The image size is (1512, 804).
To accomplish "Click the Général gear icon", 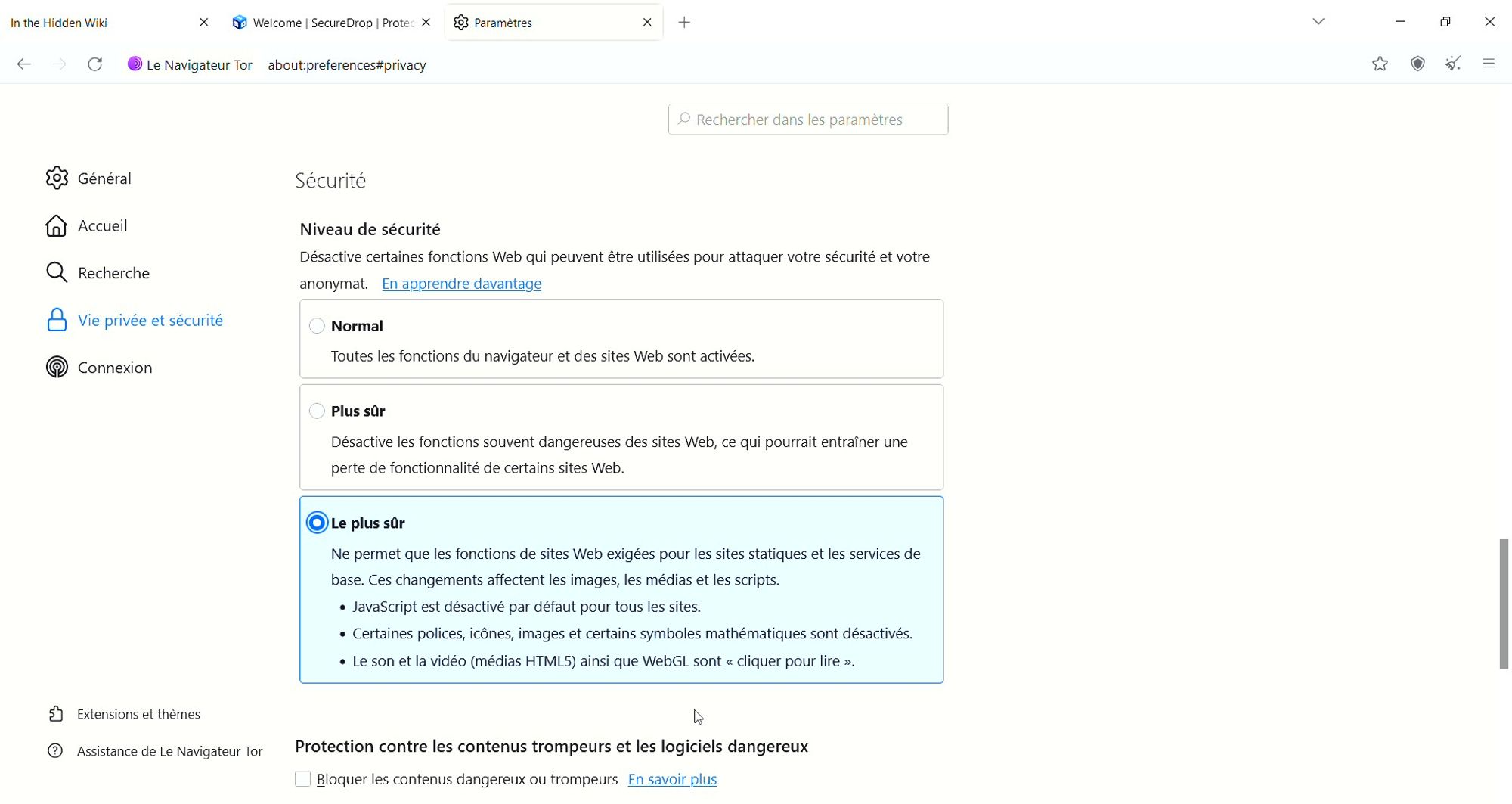I will [57, 178].
